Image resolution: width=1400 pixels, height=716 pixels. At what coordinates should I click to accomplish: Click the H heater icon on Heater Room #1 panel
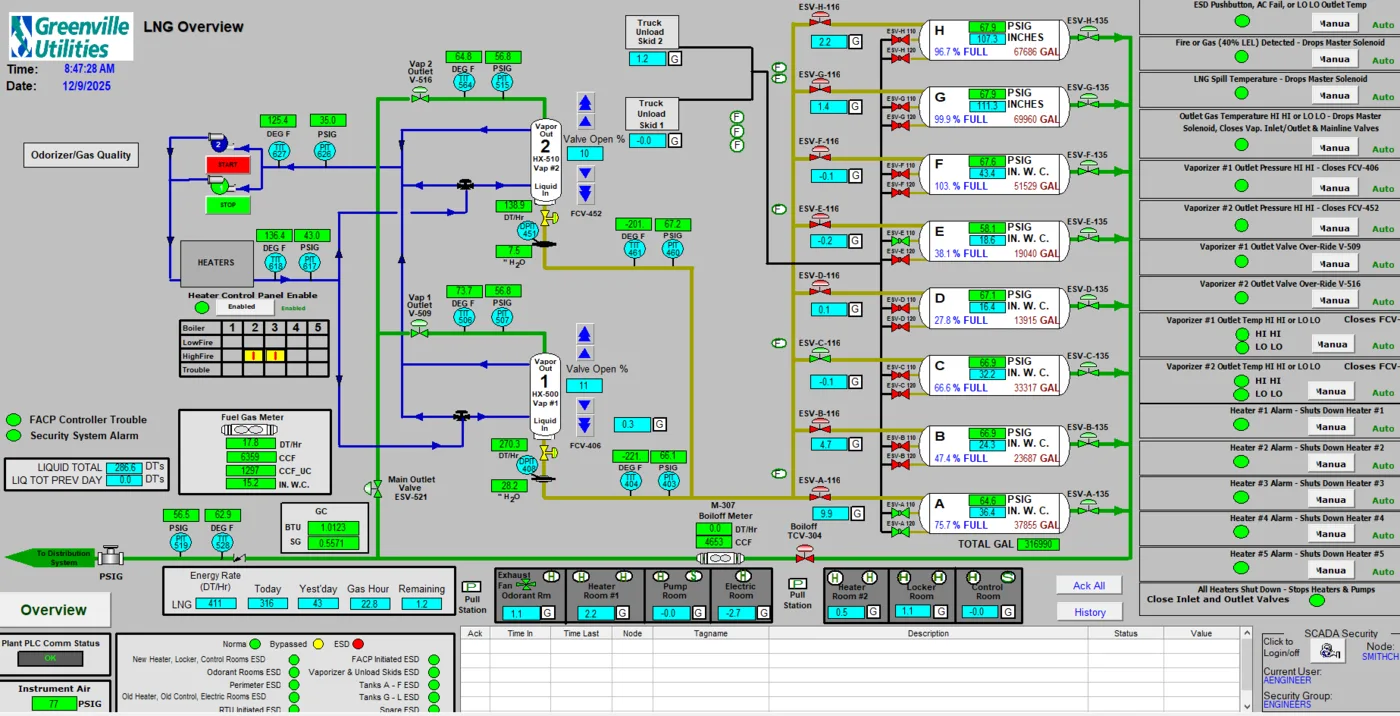pyautogui.click(x=582, y=577)
